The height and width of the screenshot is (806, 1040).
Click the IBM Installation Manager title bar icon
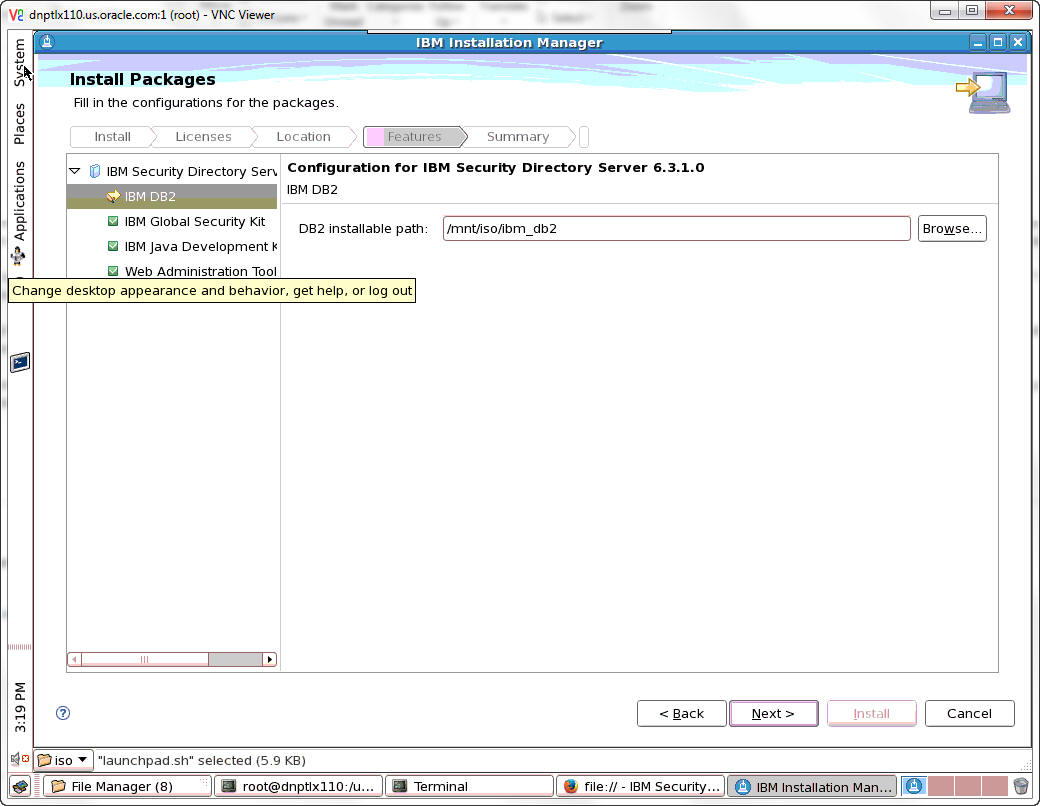46,42
